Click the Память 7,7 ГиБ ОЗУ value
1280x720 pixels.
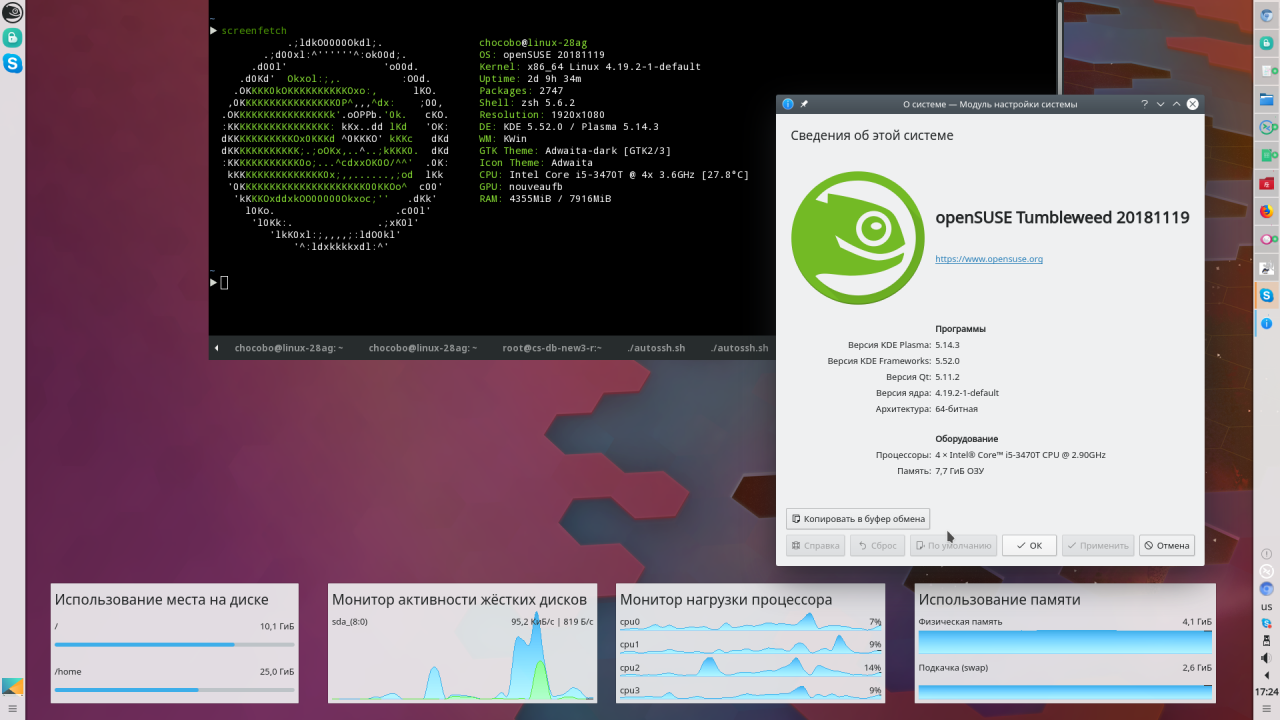pos(959,471)
